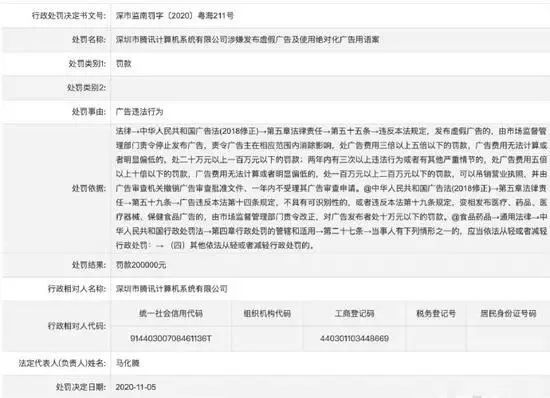Click the 处罚依据 label
The height and width of the screenshot is (398, 550).
tap(89, 188)
